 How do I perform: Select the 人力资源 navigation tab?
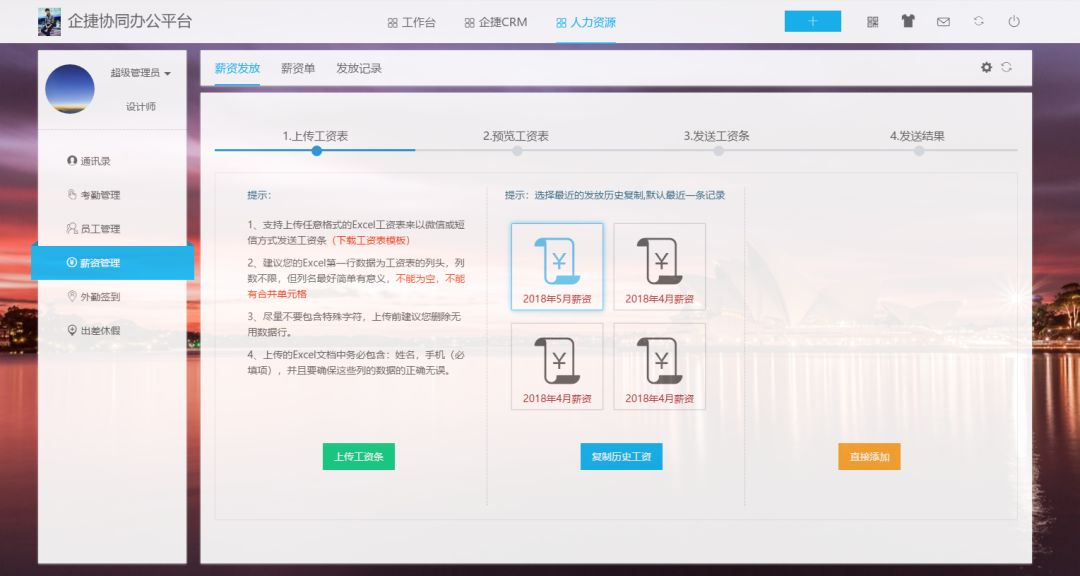tap(586, 23)
